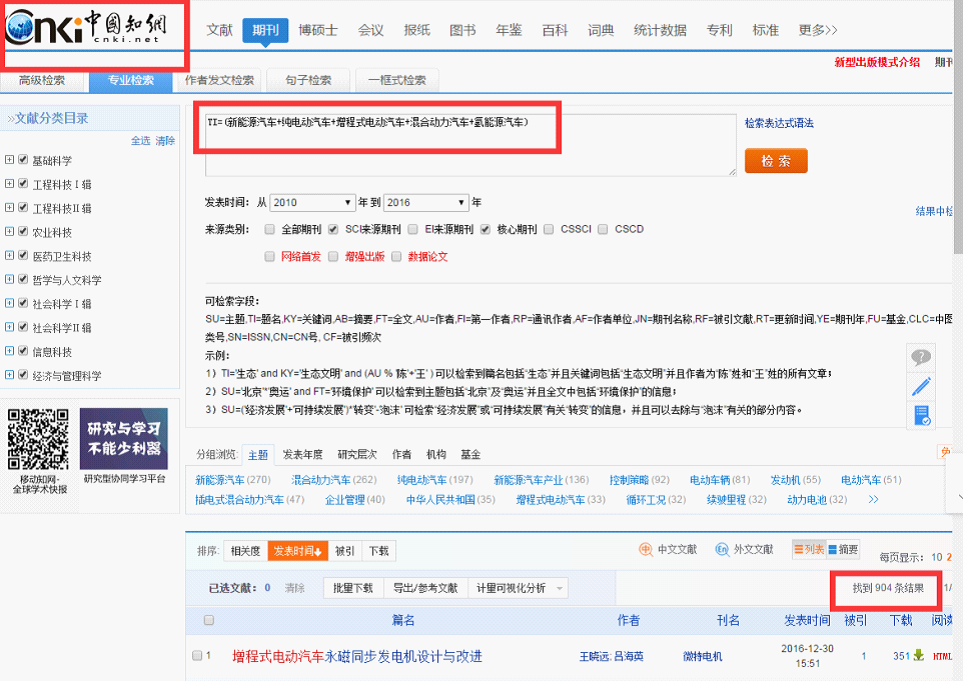Open the 中文文献 (Chinese literature) filter icon
This screenshot has height=684, width=967.
click(x=646, y=549)
